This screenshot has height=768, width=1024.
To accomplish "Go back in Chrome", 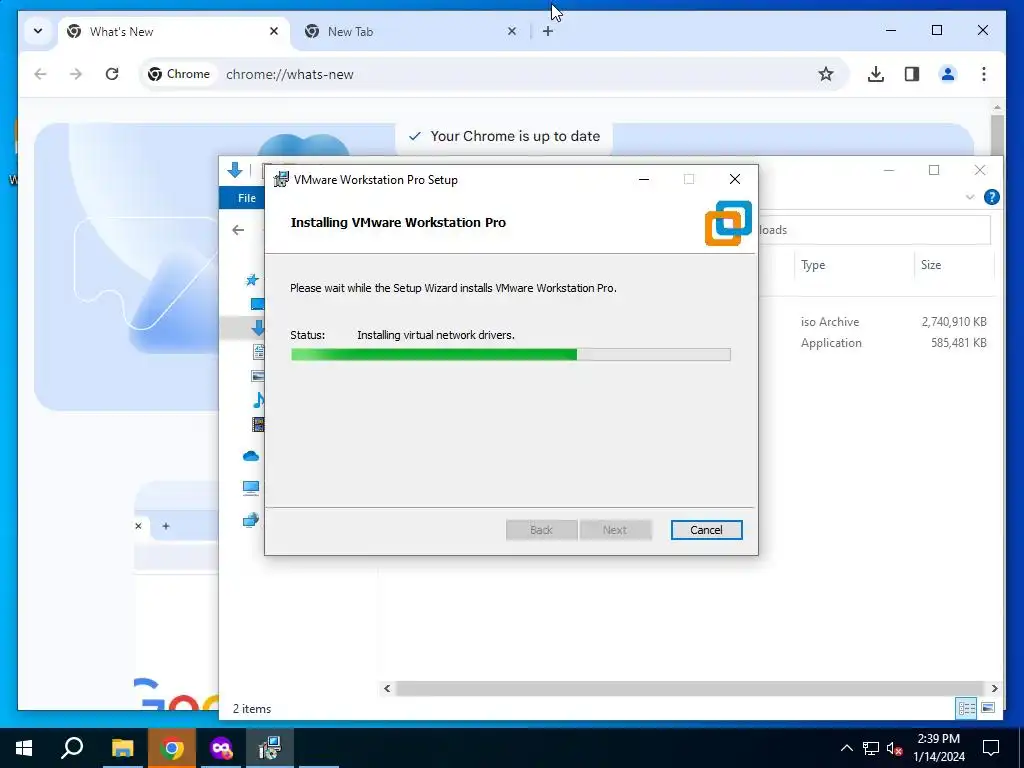I will point(40,74).
